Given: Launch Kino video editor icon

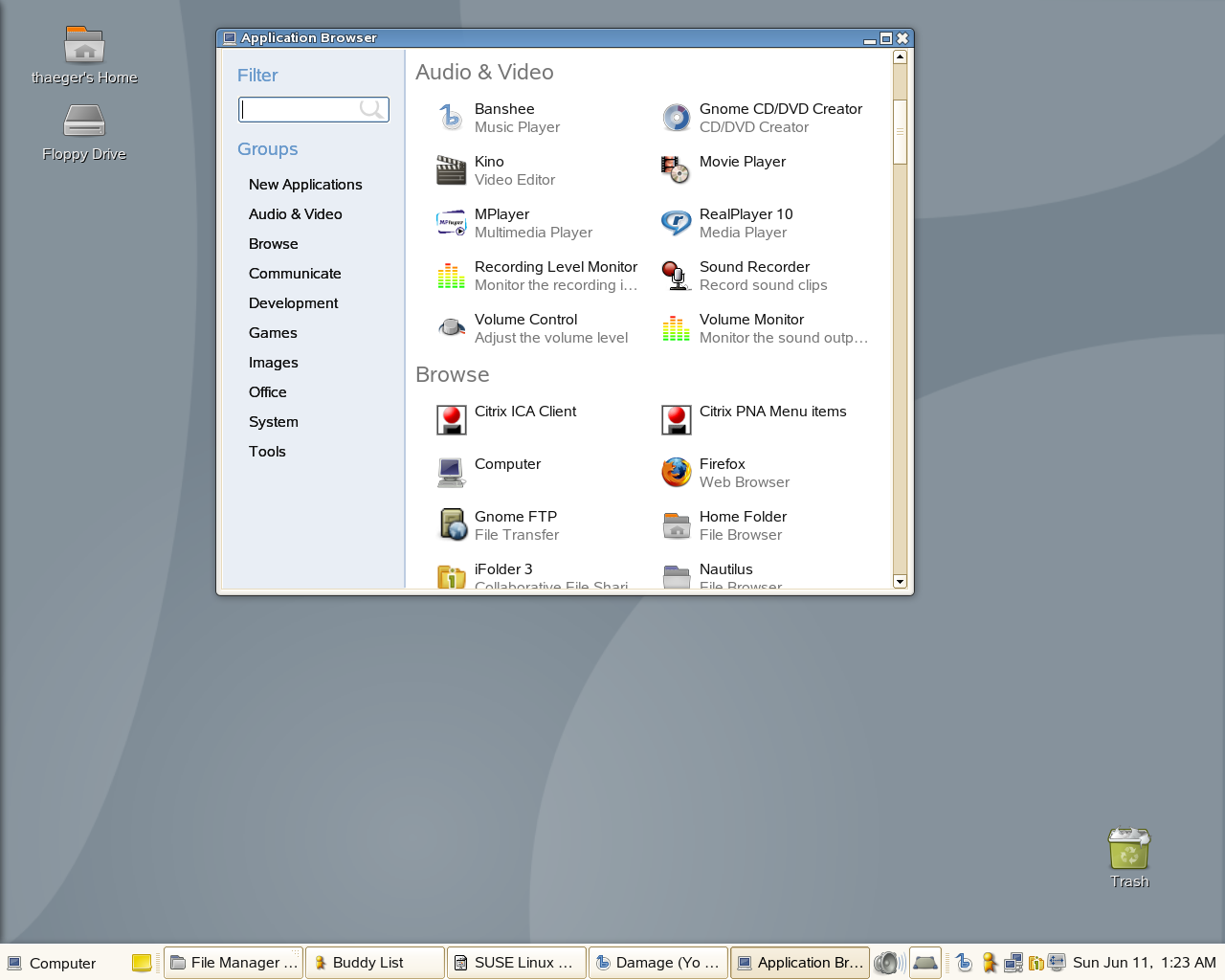Looking at the screenshot, I should [x=451, y=170].
